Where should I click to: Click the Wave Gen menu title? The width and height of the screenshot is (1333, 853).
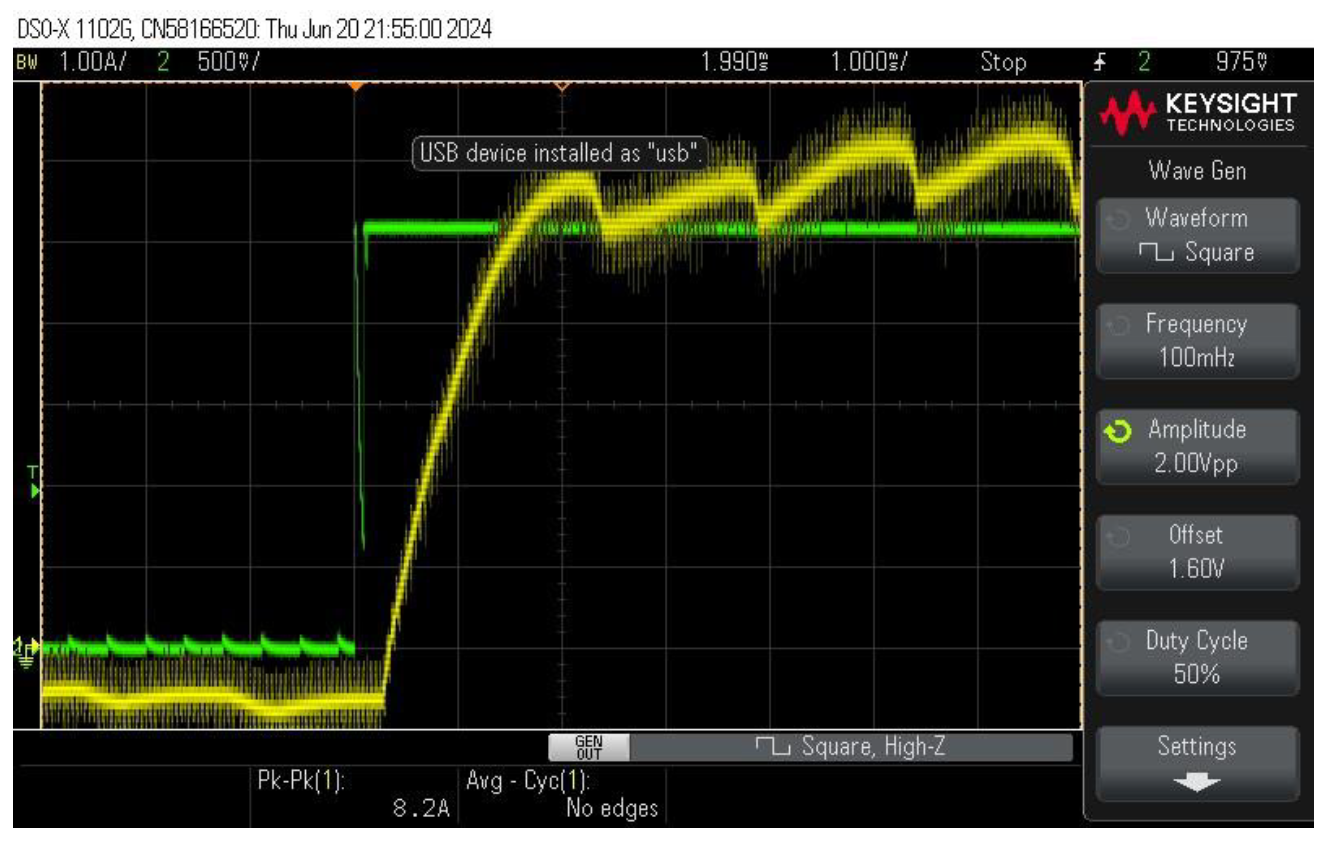point(1197,171)
